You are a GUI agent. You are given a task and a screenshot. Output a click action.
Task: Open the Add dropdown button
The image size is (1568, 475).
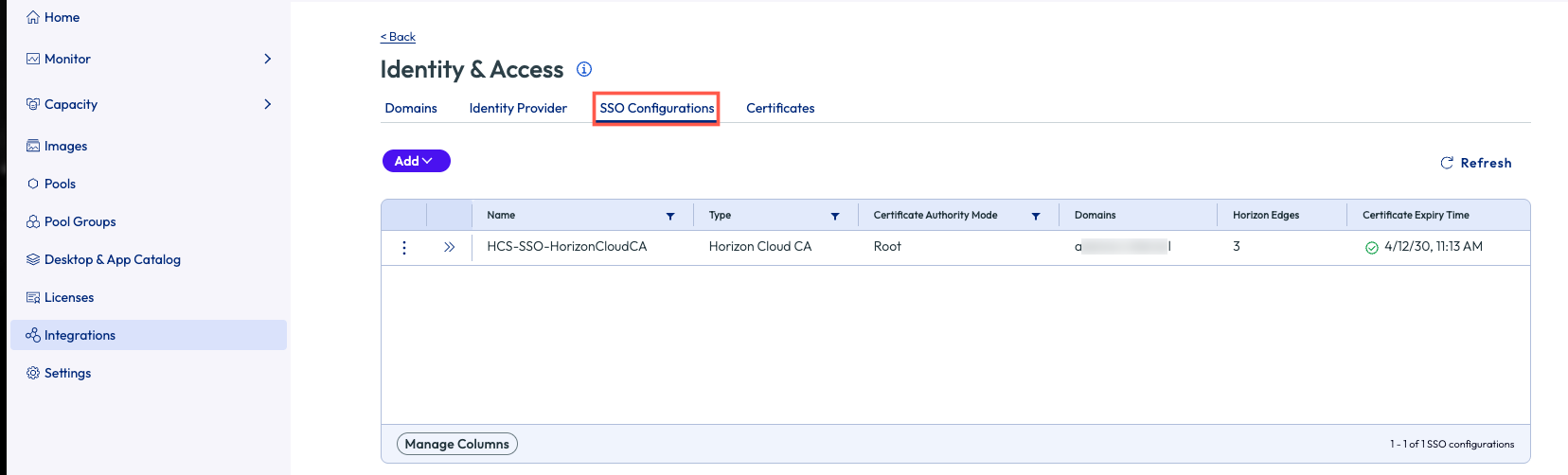point(416,161)
